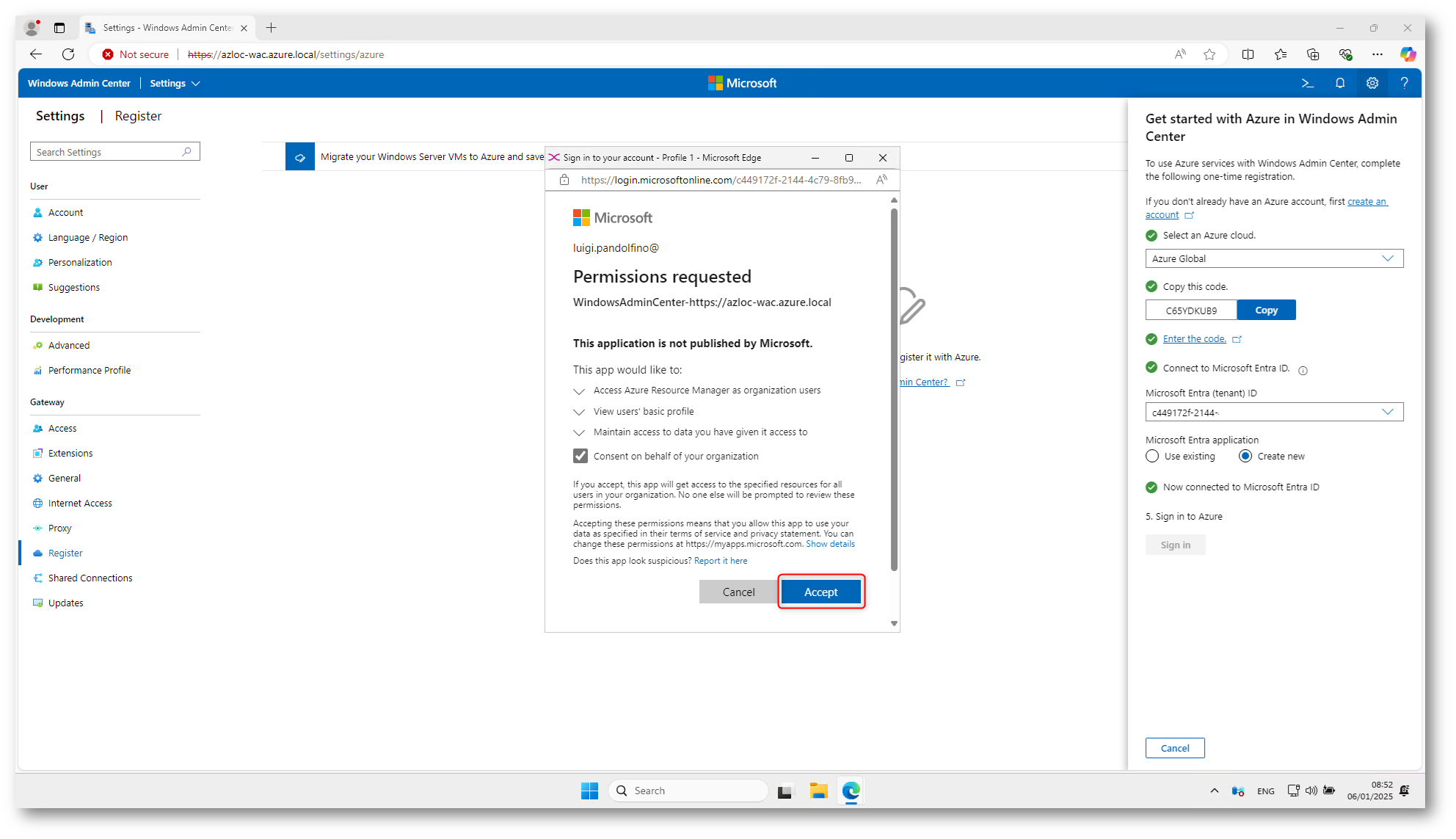
Task: Select Use existing radio option
Action: tap(1152, 456)
